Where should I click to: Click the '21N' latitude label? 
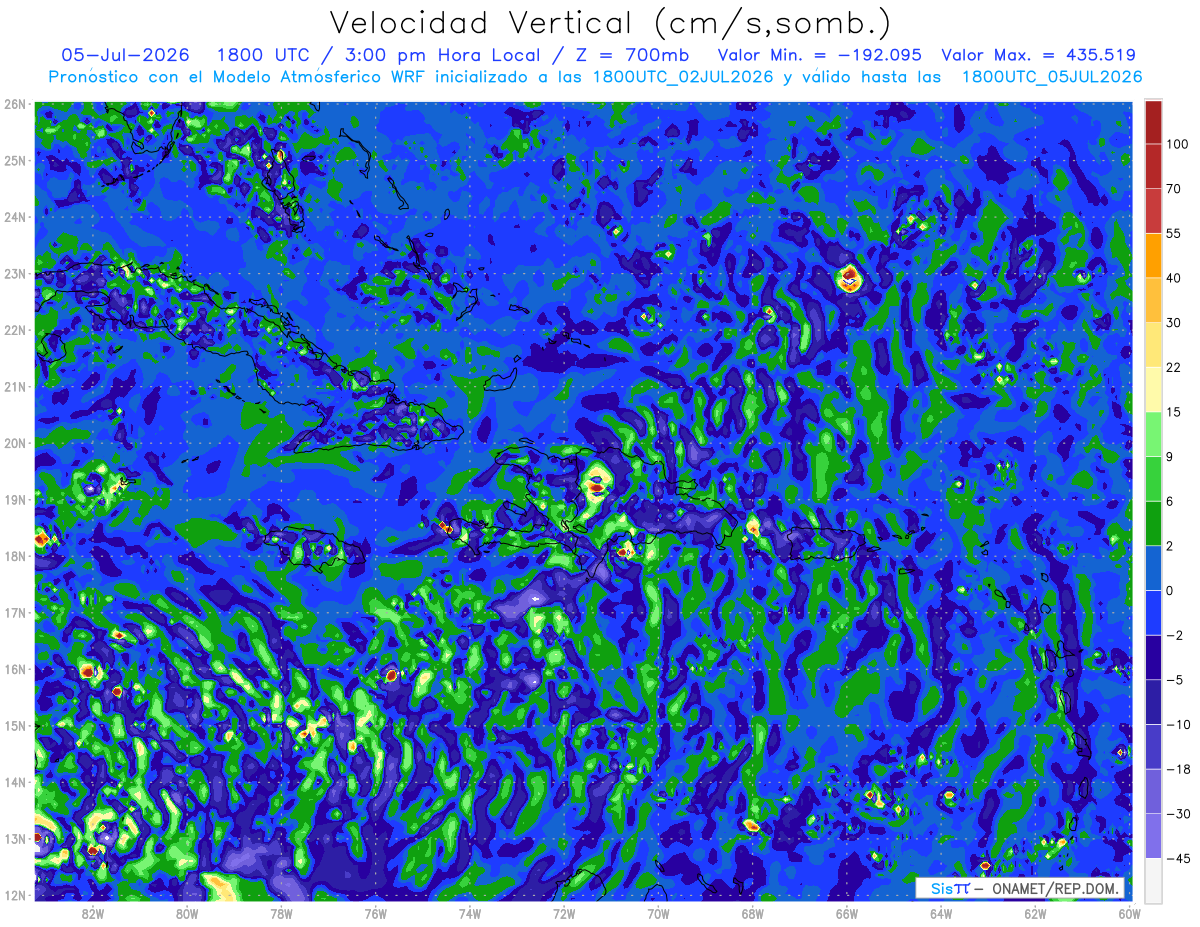(x=15, y=386)
